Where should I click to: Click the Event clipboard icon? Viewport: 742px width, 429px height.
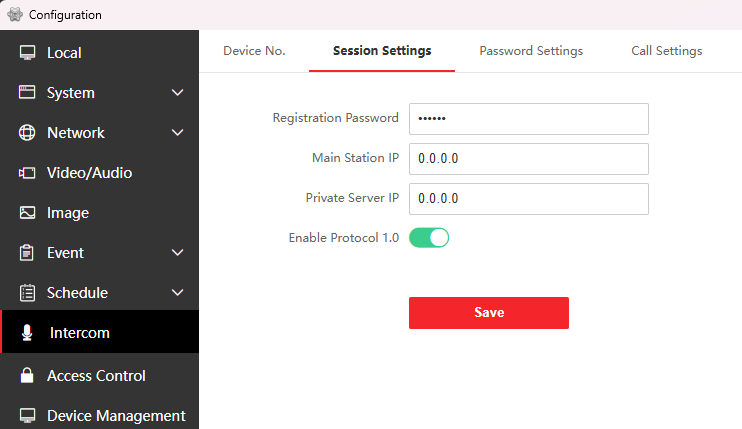[28, 253]
